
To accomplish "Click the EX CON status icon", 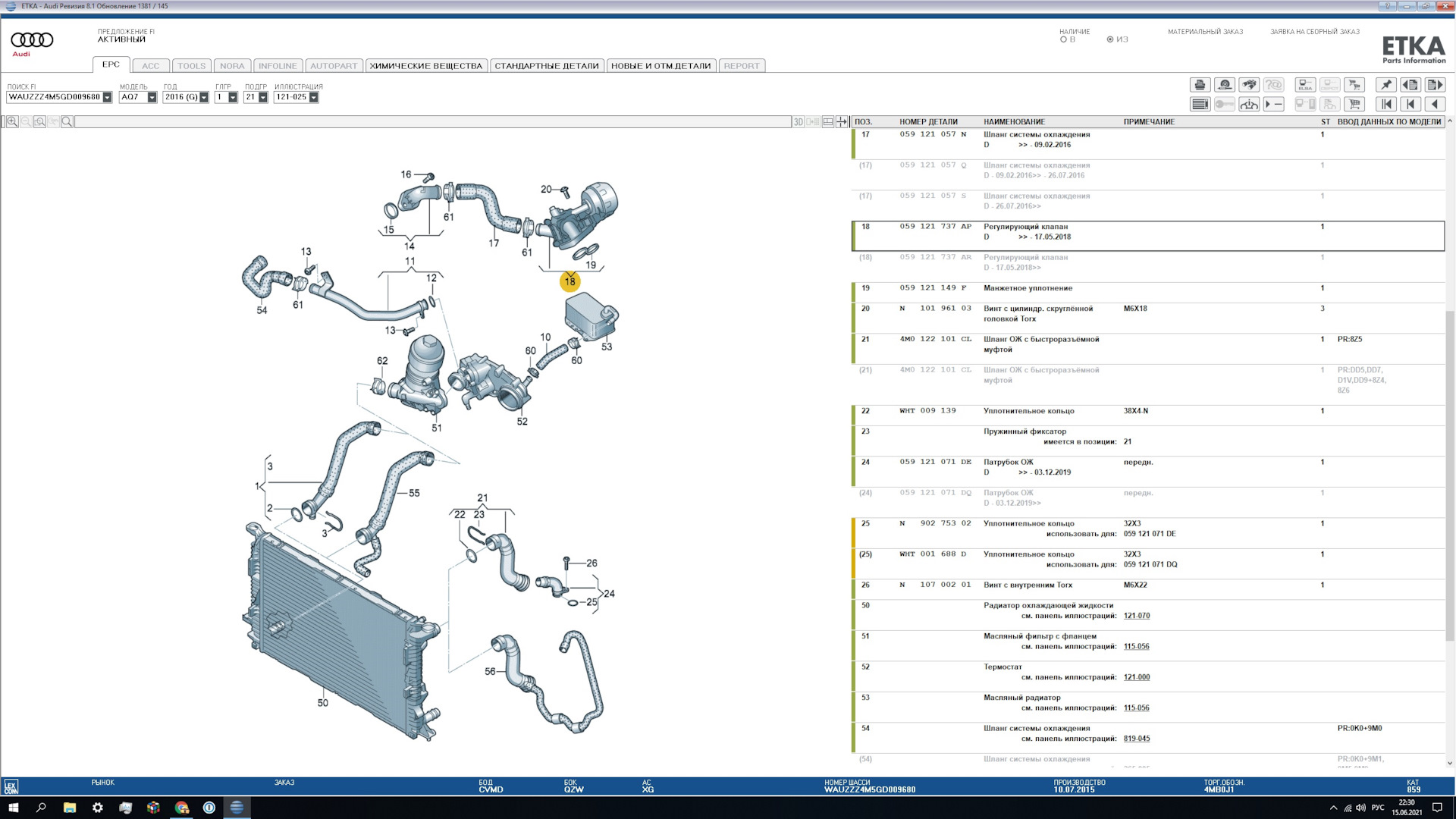I will point(11,787).
